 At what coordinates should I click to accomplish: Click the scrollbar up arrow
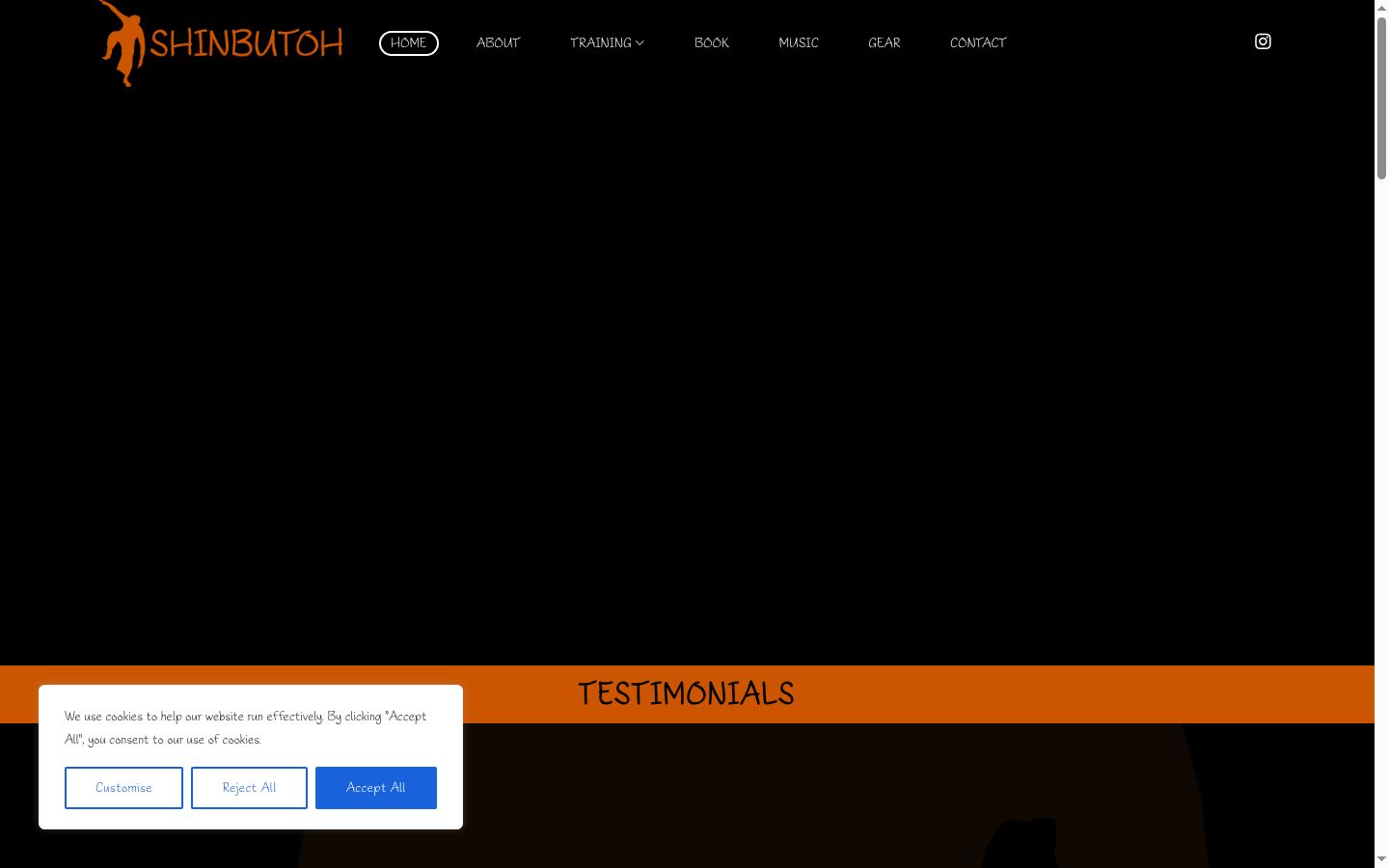1381,7
